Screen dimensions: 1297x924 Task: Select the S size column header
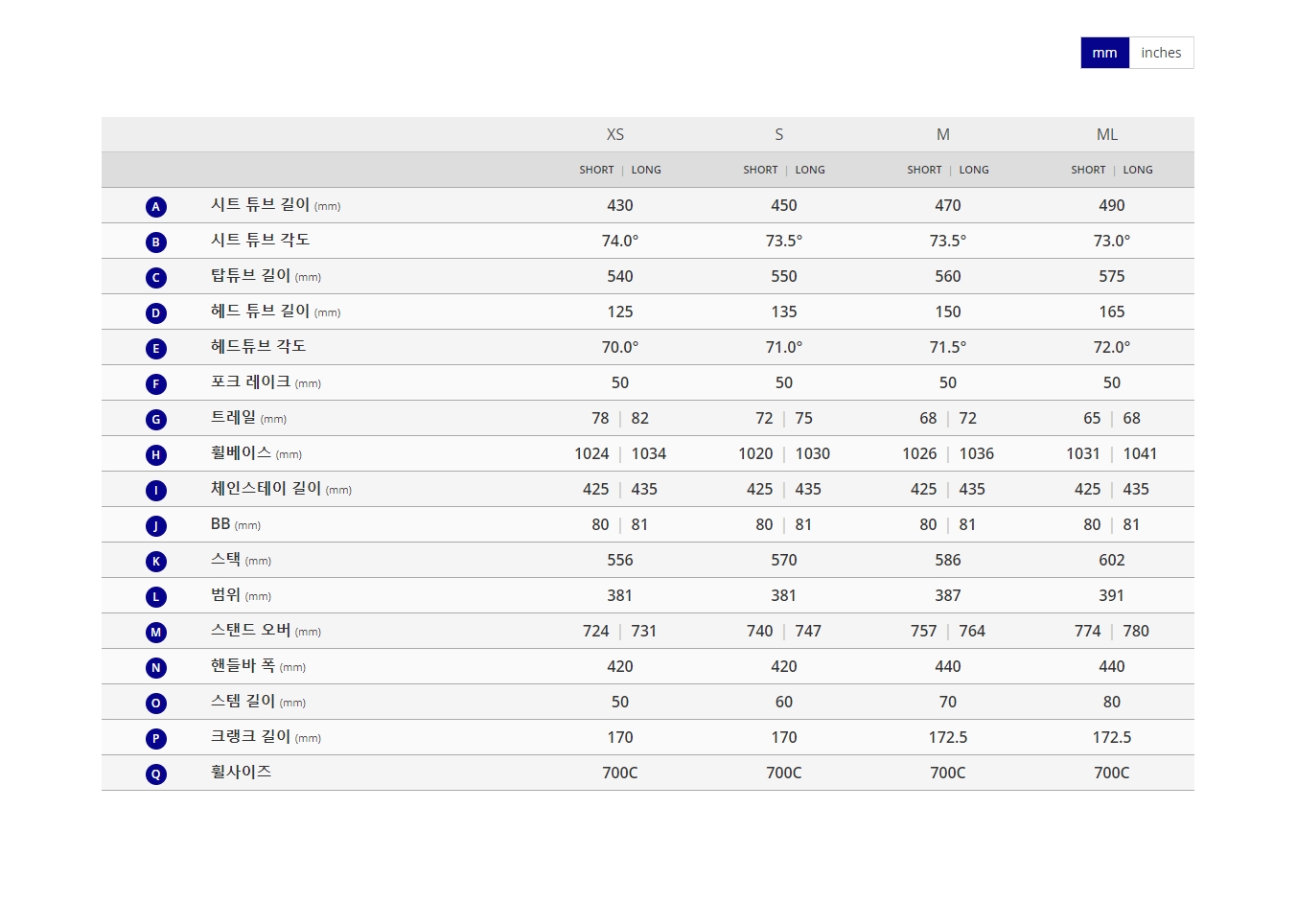point(779,134)
